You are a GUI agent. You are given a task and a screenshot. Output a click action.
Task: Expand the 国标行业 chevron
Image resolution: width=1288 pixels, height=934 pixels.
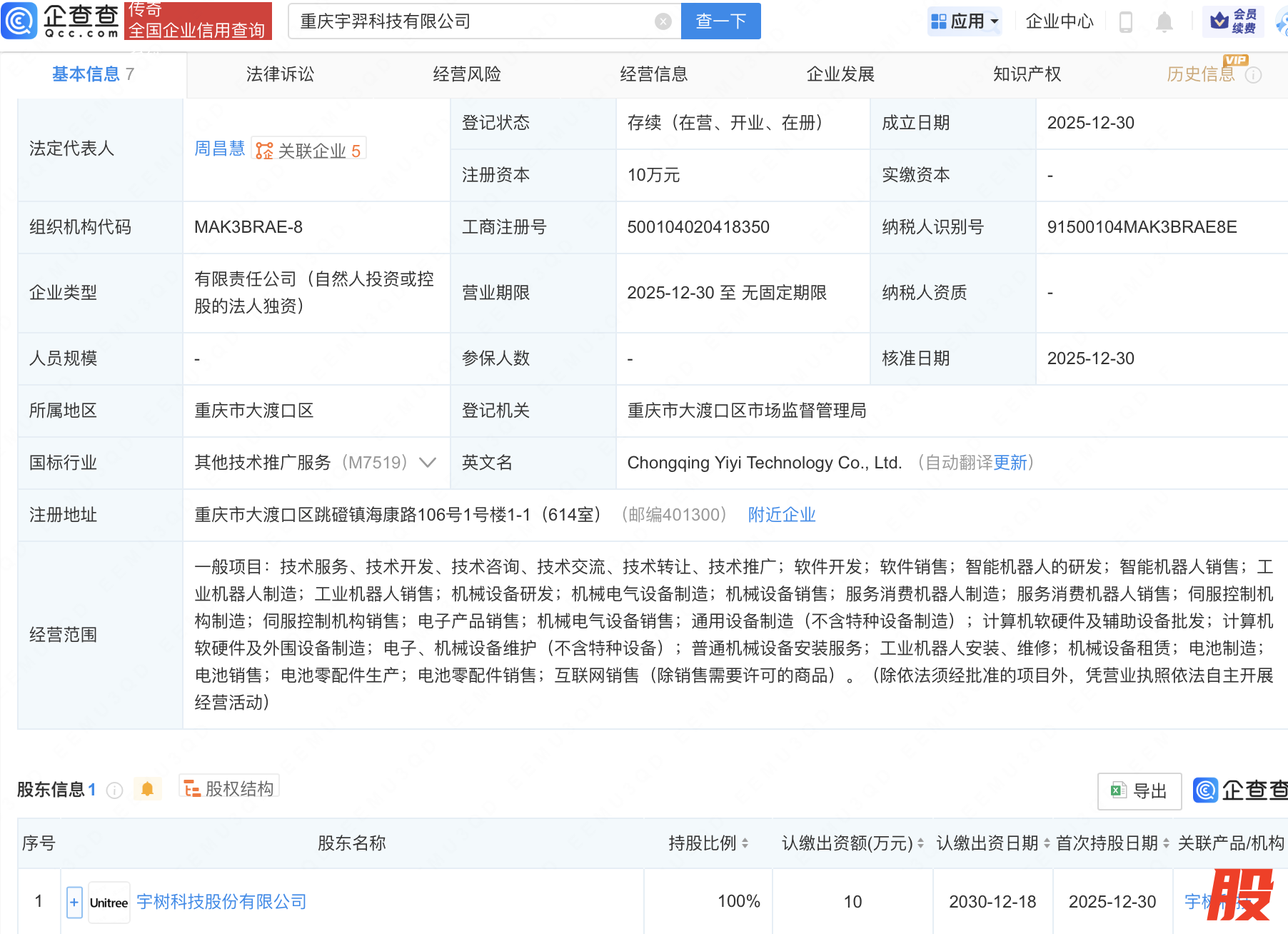pyautogui.click(x=427, y=463)
